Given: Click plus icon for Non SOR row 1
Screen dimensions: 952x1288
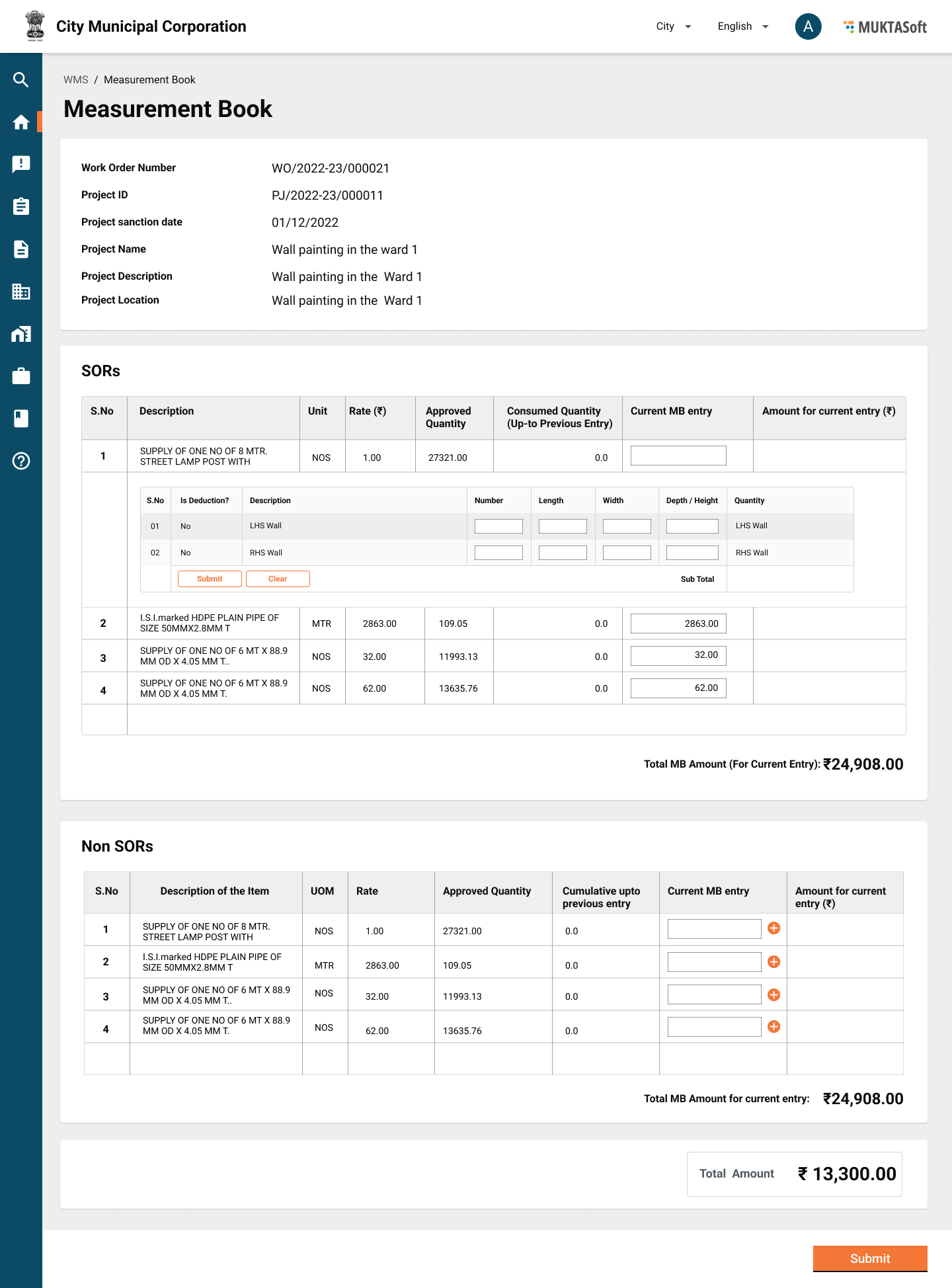Looking at the screenshot, I should click(773, 928).
